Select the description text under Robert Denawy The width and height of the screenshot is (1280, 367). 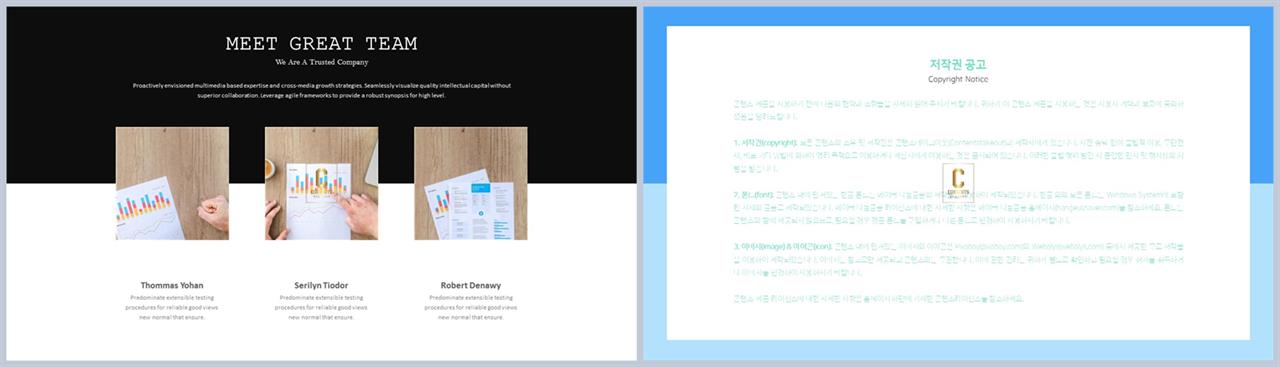click(470, 307)
